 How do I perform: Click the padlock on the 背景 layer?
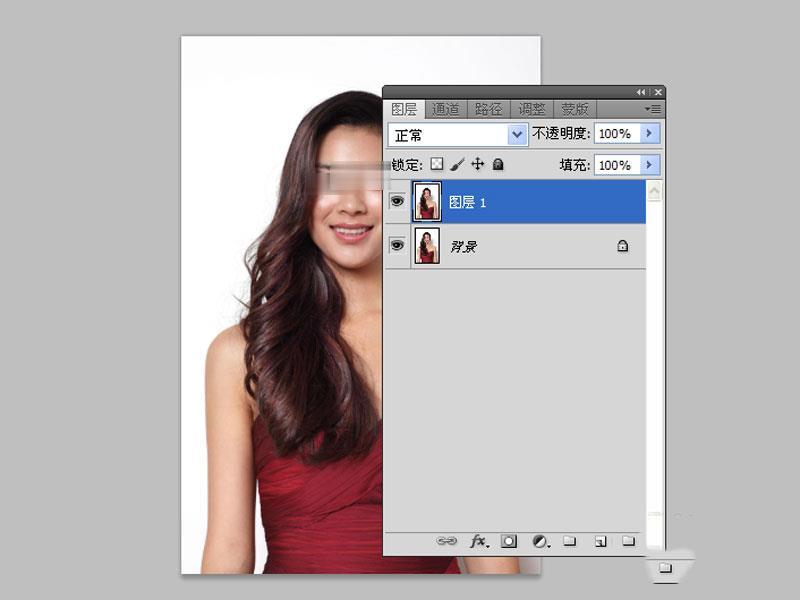[x=622, y=246]
